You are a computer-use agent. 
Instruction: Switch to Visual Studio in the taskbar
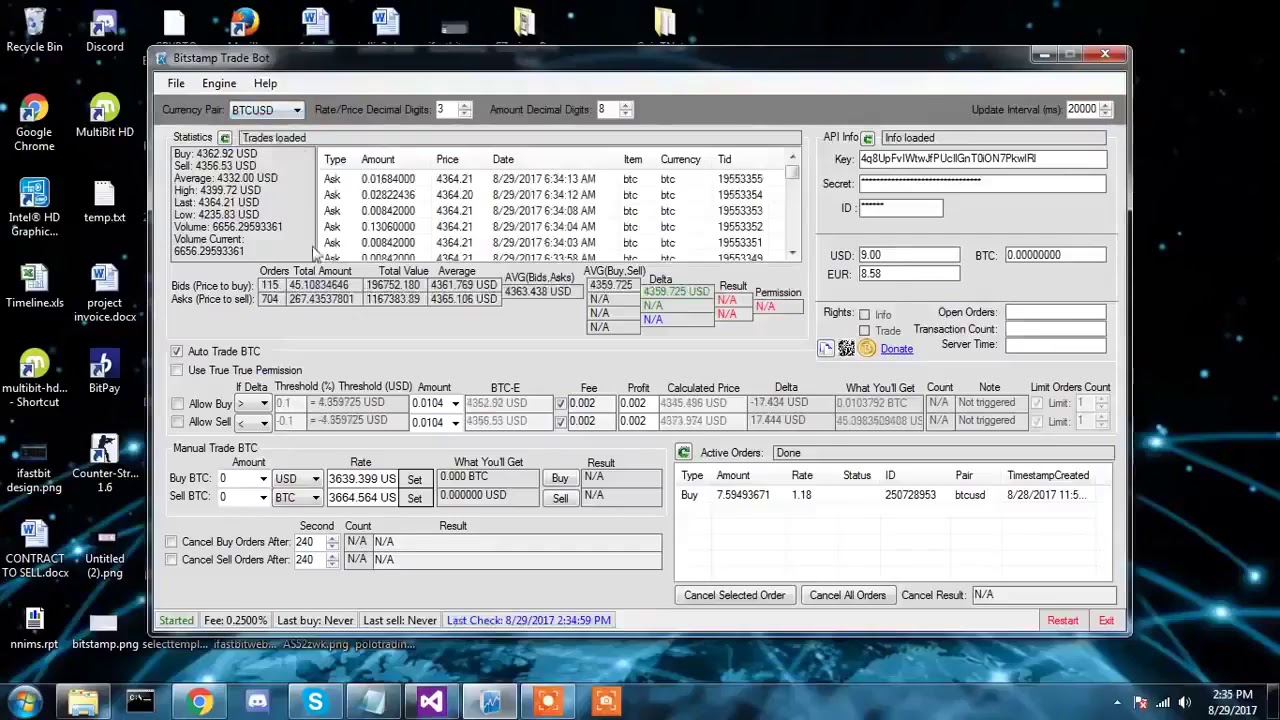point(431,702)
